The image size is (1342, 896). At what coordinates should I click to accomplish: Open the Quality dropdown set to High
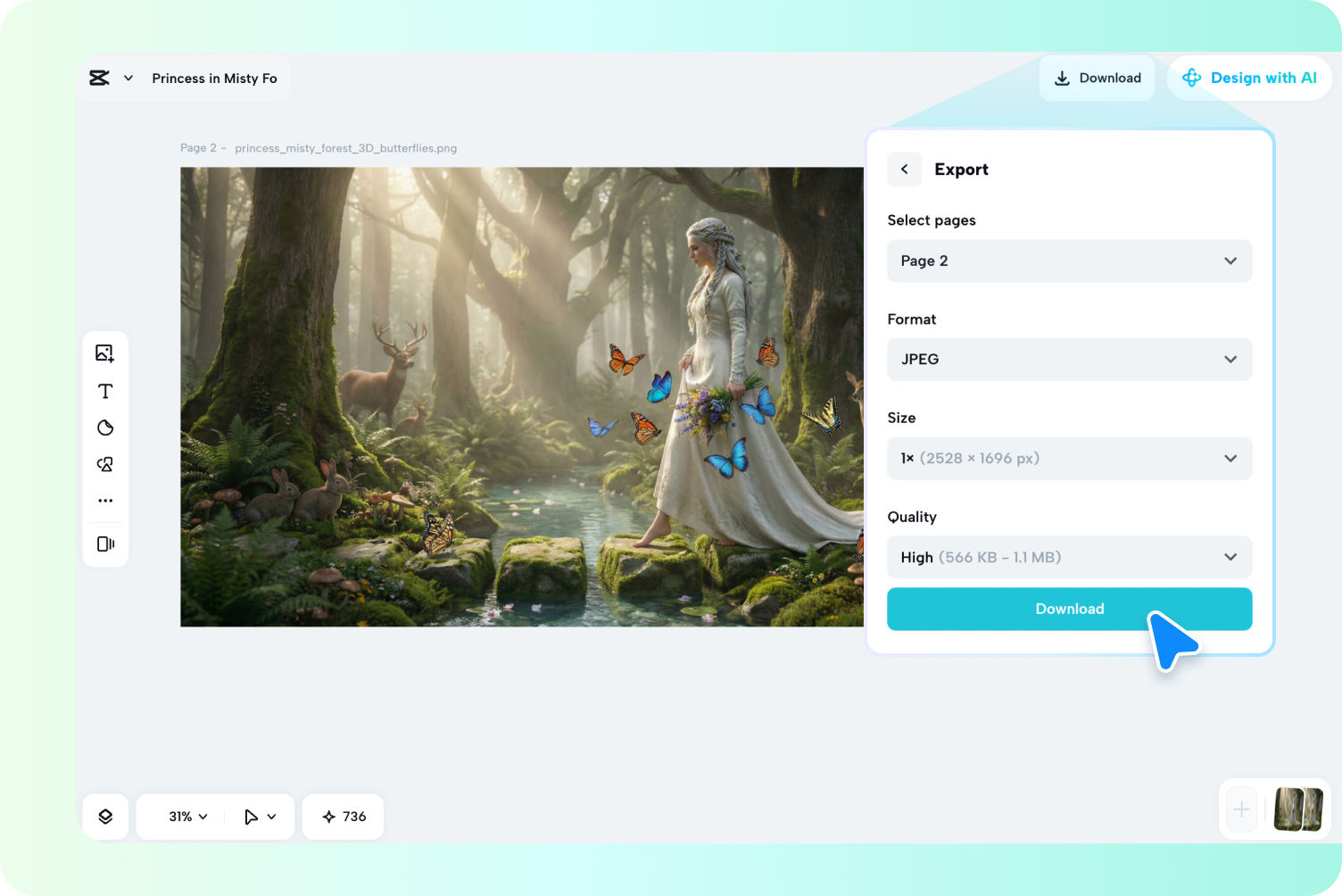[x=1069, y=557]
